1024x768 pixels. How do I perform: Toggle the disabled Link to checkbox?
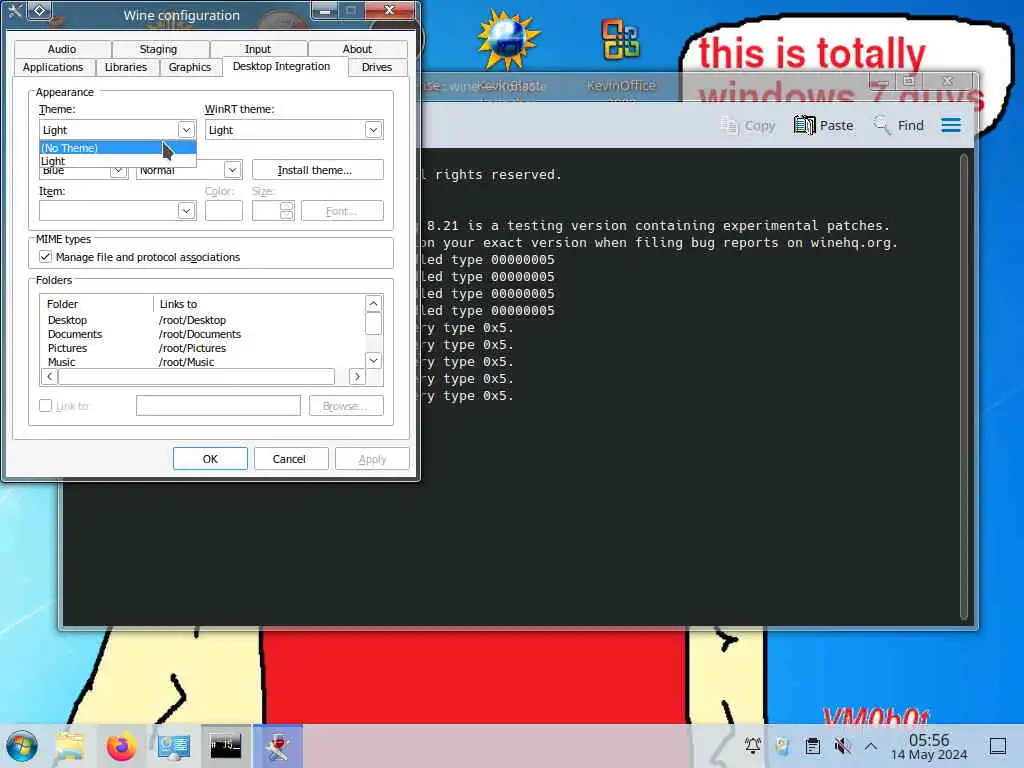pyautogui.click(x=45, y=406)
